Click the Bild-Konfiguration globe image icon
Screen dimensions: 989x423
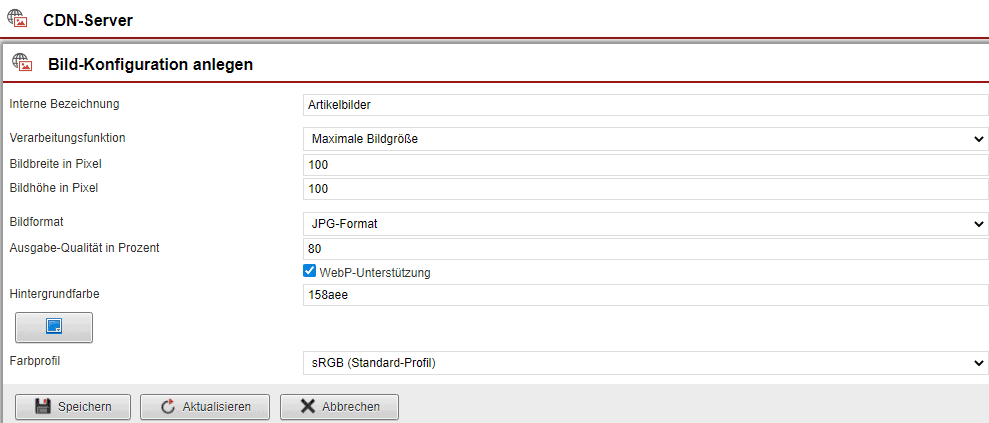click(22, 63)
